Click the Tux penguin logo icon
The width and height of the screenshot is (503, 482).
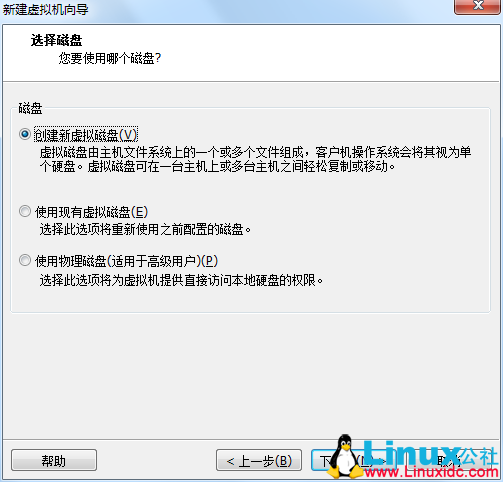click(x=345, y=456)
